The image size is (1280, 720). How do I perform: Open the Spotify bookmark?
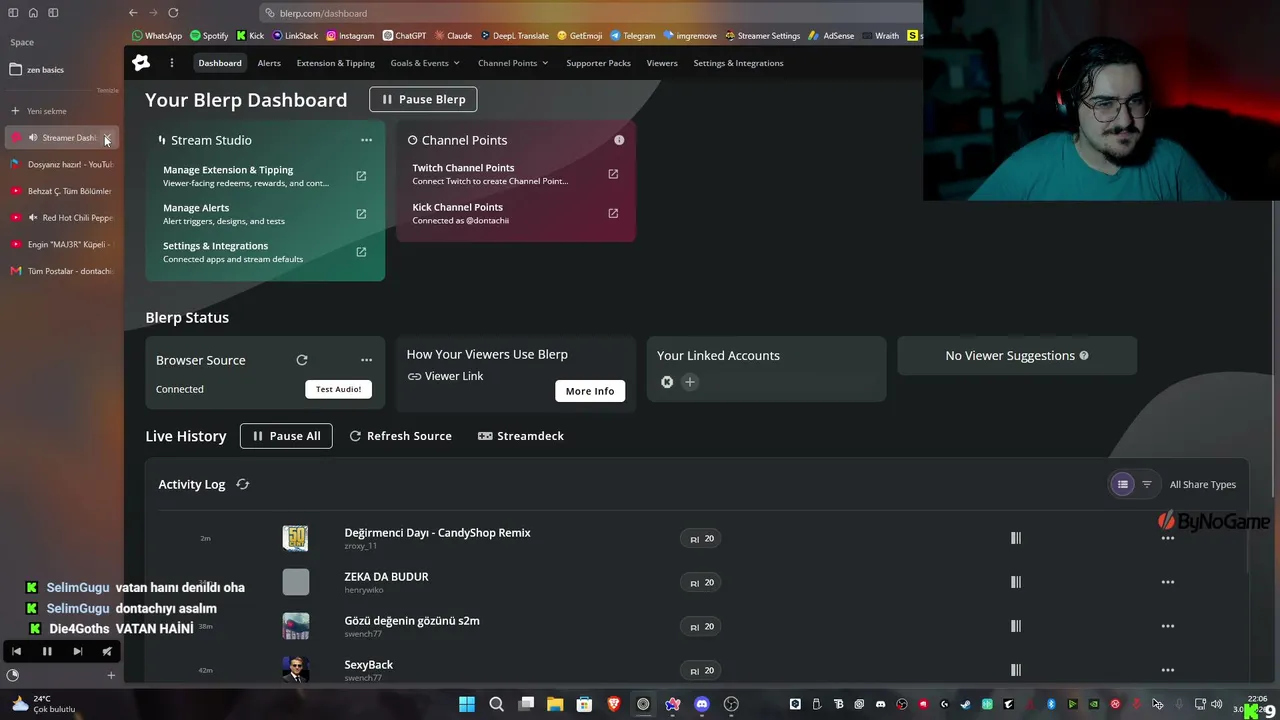[209, 36]
